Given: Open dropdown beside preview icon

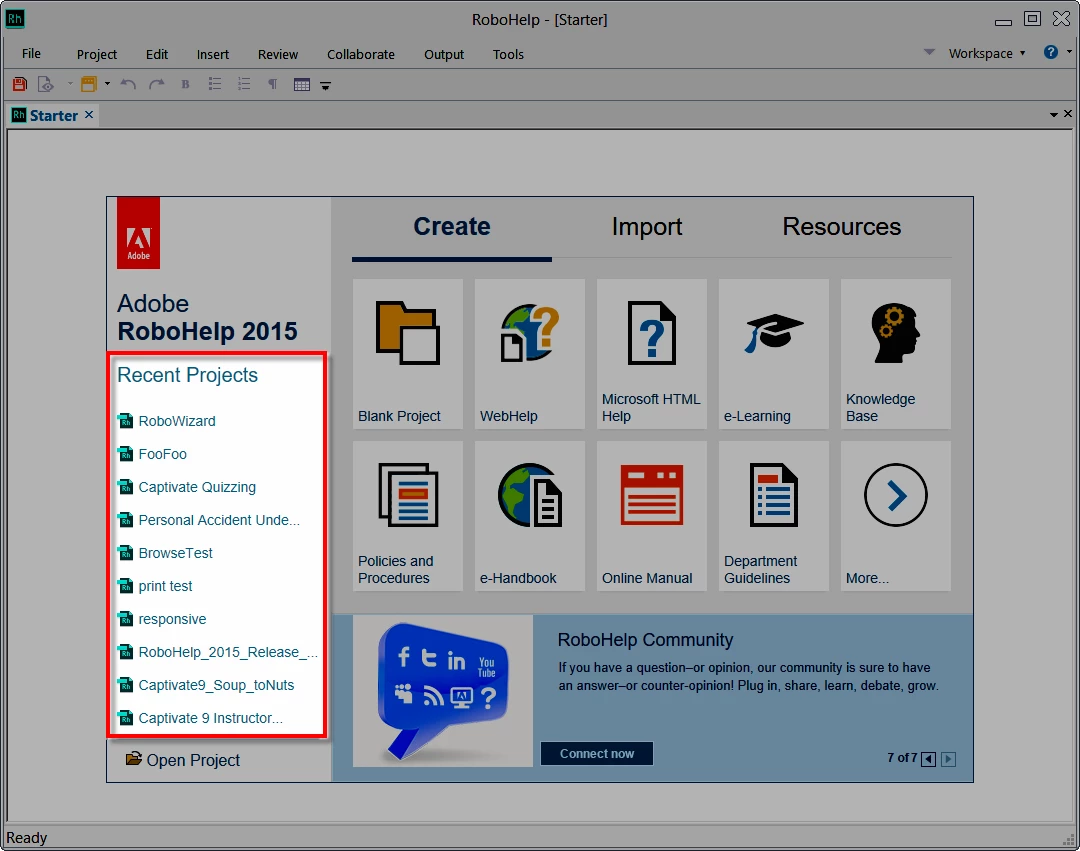Looking at the screenshot, I should pyautogui.click(x=70, y=84).
